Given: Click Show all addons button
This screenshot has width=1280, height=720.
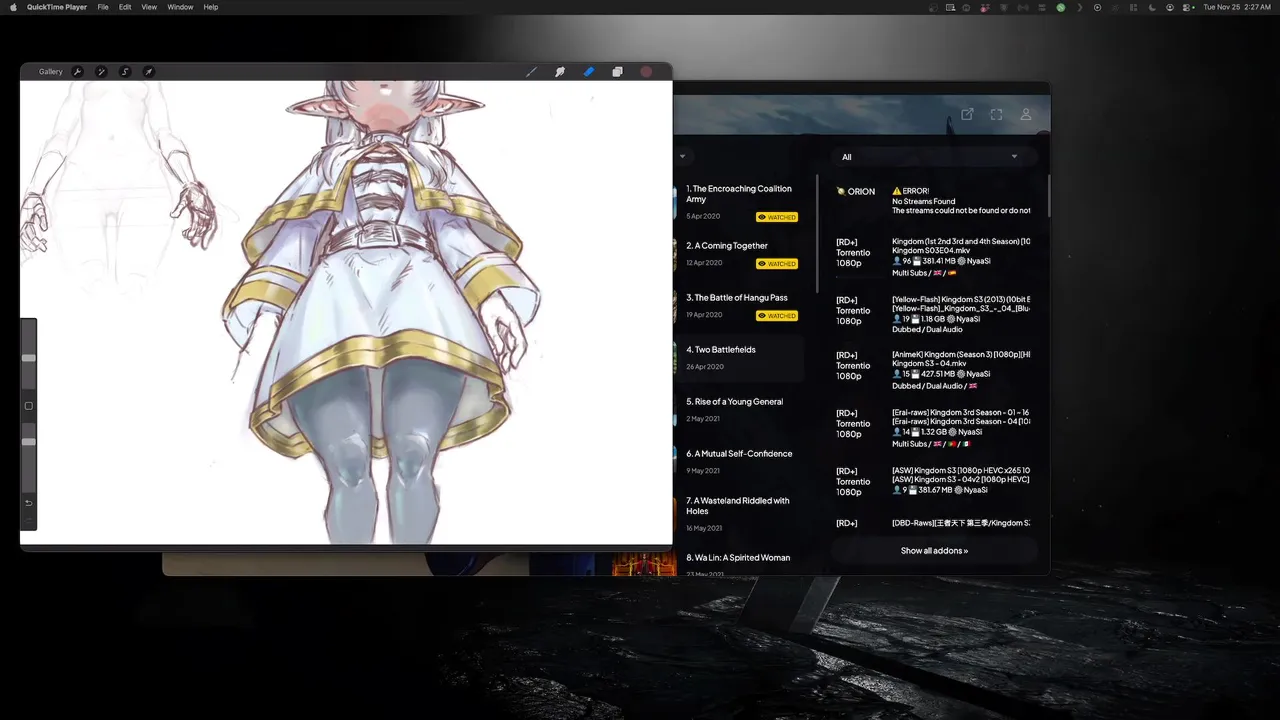Looking at the screenshot, I should click(x=934, y=551).
